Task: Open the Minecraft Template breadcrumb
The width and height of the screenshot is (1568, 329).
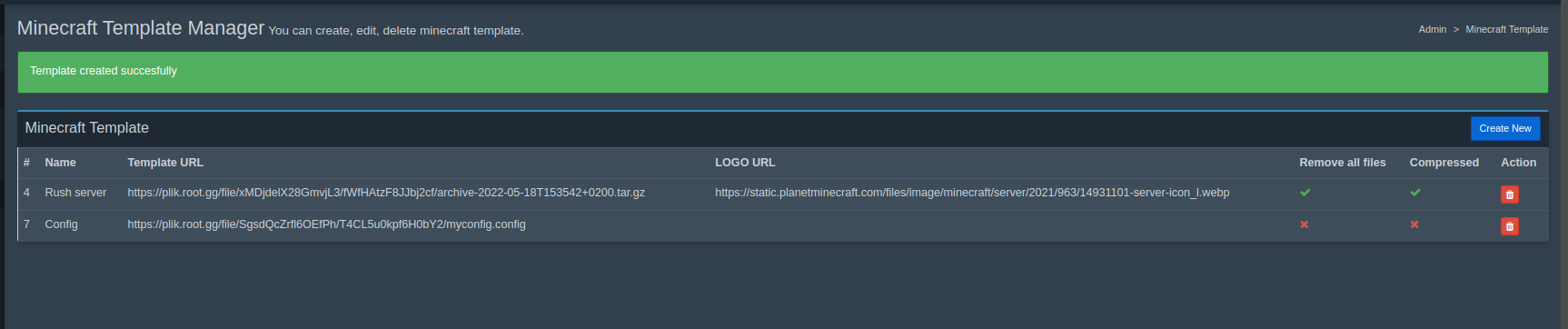Action: [x=1506, y=29]
